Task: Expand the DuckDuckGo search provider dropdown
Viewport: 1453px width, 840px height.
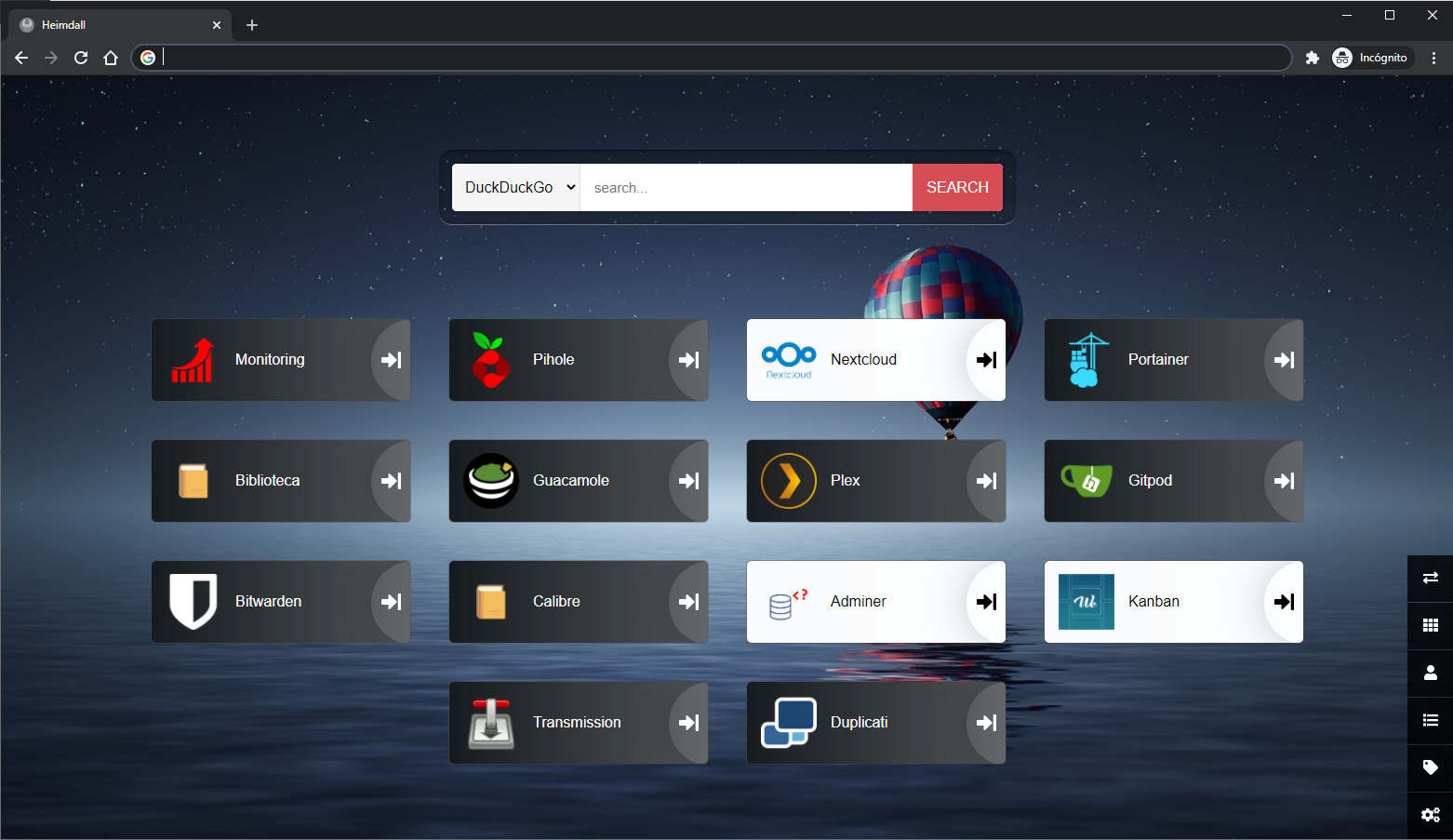Action: pos(516,187)
